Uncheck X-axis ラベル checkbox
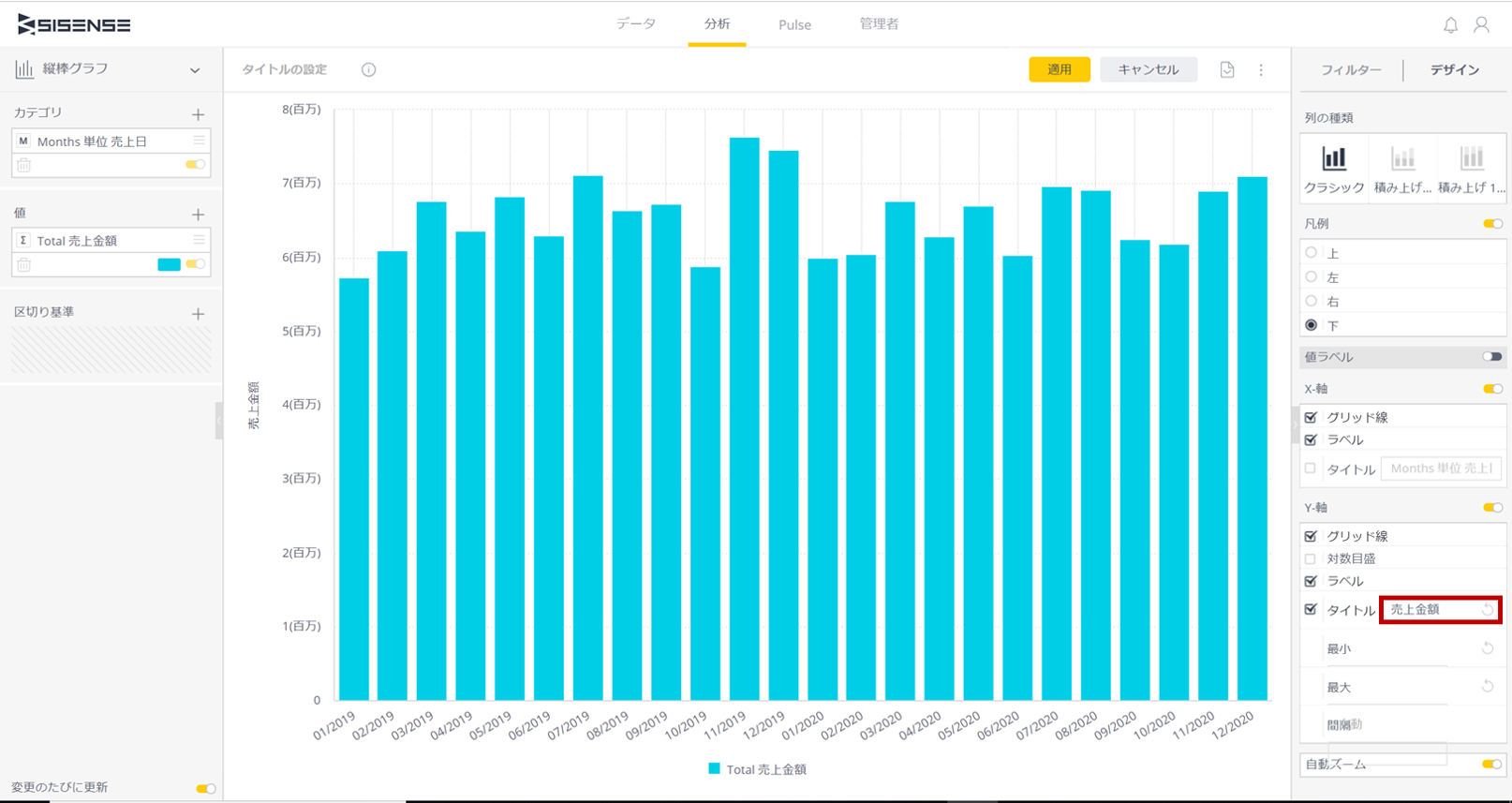The height and width of the screenshot is (803, 1512). click(x=1311, y=439)
